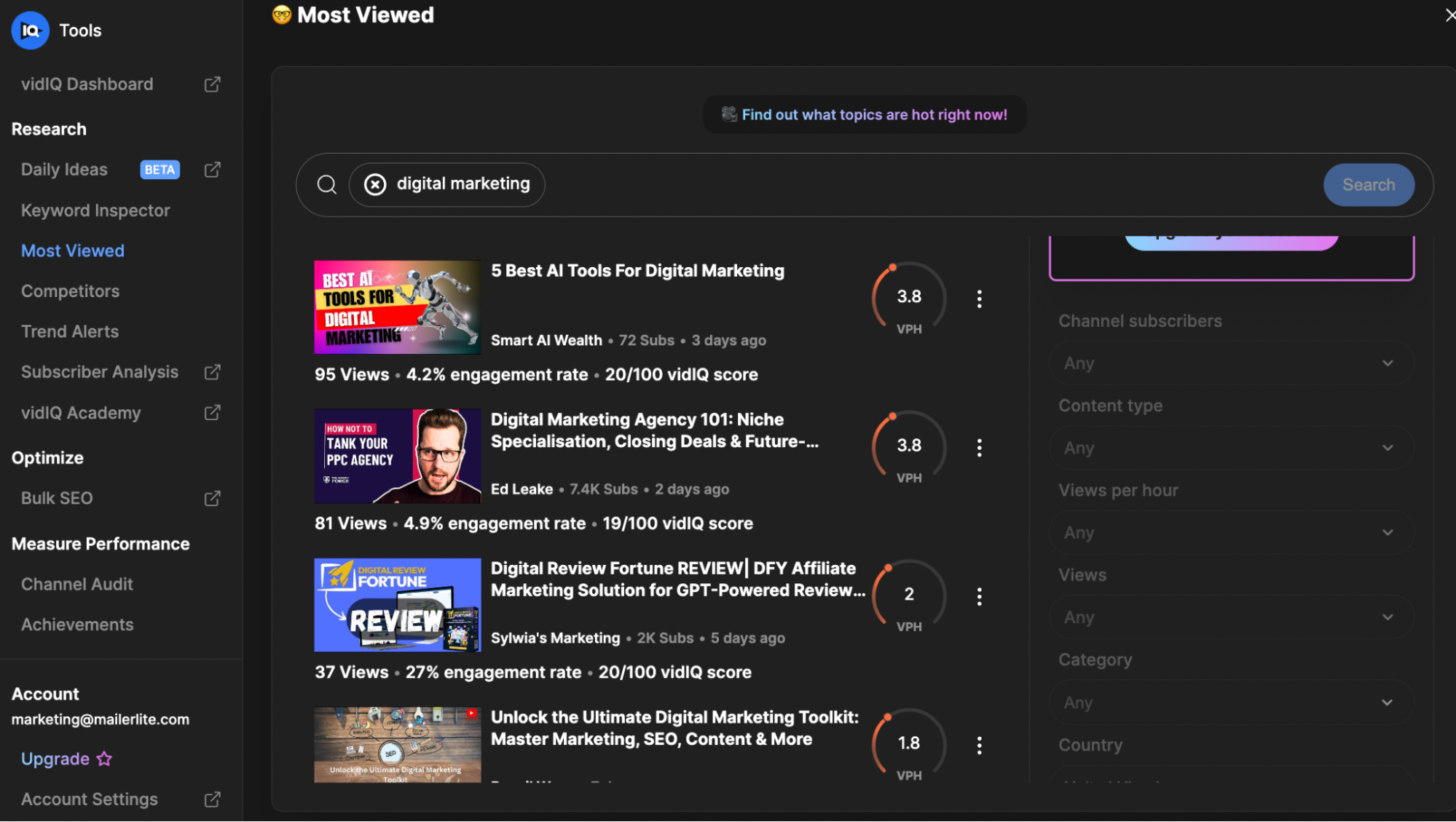The width and height of the screenshot is (1456, 822).
Task: Open options menu for Digital Marketing Agency 101 video
Action: [x=979, y=448]
